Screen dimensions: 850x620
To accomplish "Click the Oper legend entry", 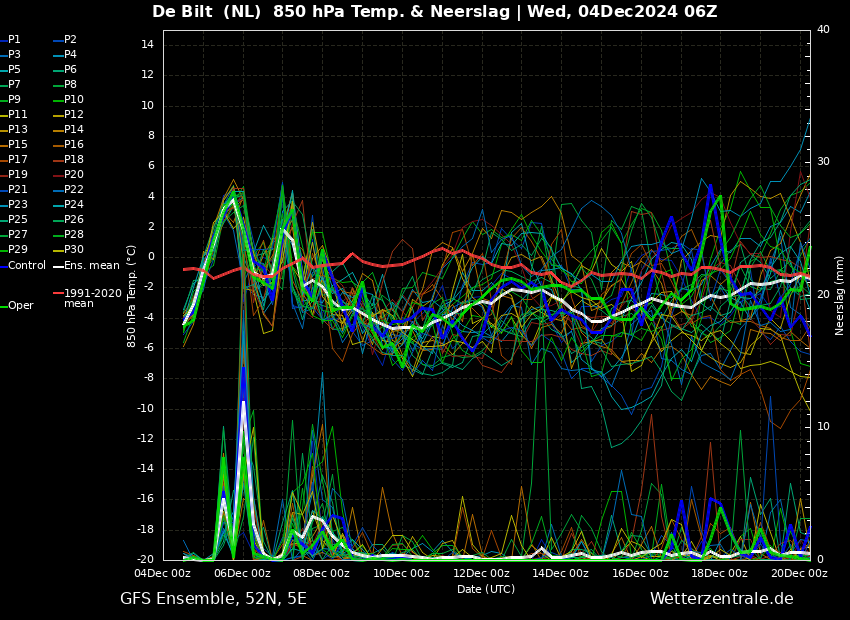I will click(20, 306).
